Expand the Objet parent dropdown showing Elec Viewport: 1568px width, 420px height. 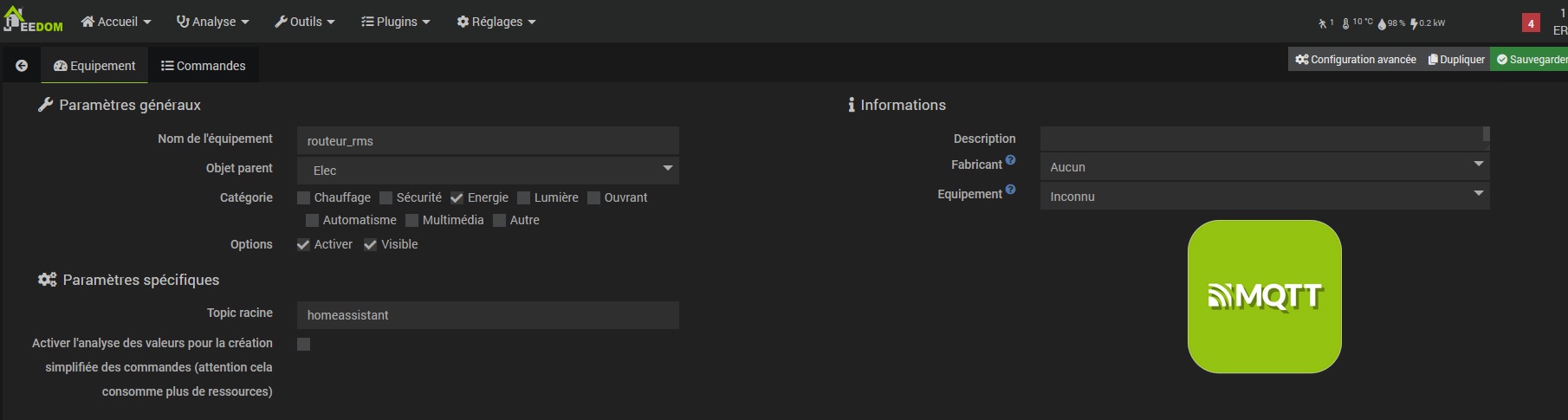(488, 170)
